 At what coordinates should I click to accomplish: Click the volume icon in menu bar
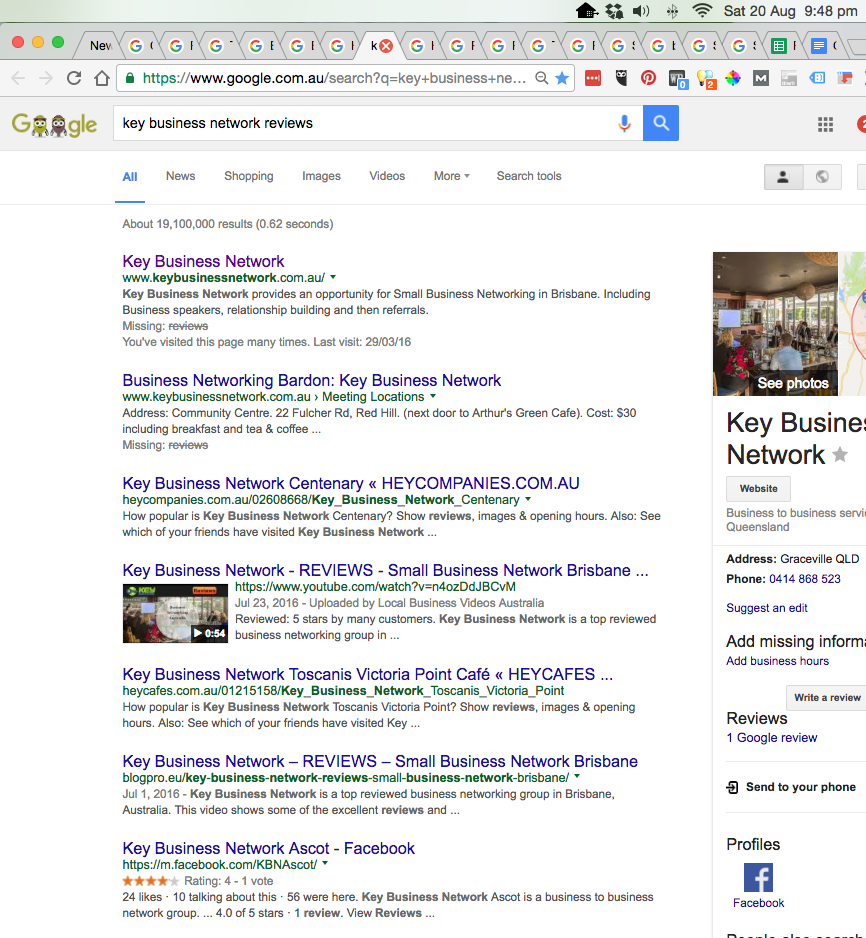pos(641,11)
